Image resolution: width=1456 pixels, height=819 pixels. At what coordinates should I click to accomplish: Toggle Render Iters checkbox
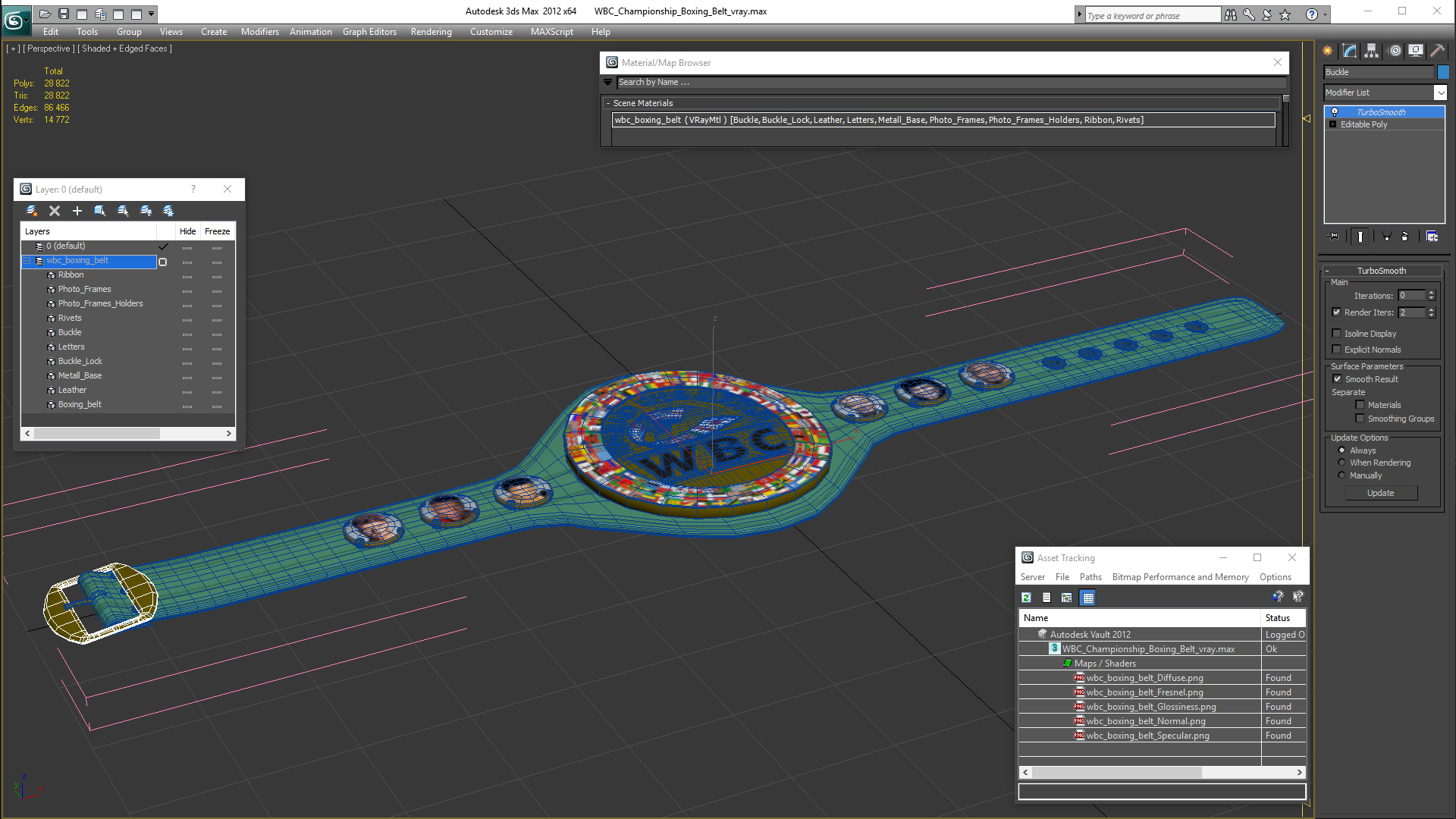pyautogui.click(x=1337, y=312)
